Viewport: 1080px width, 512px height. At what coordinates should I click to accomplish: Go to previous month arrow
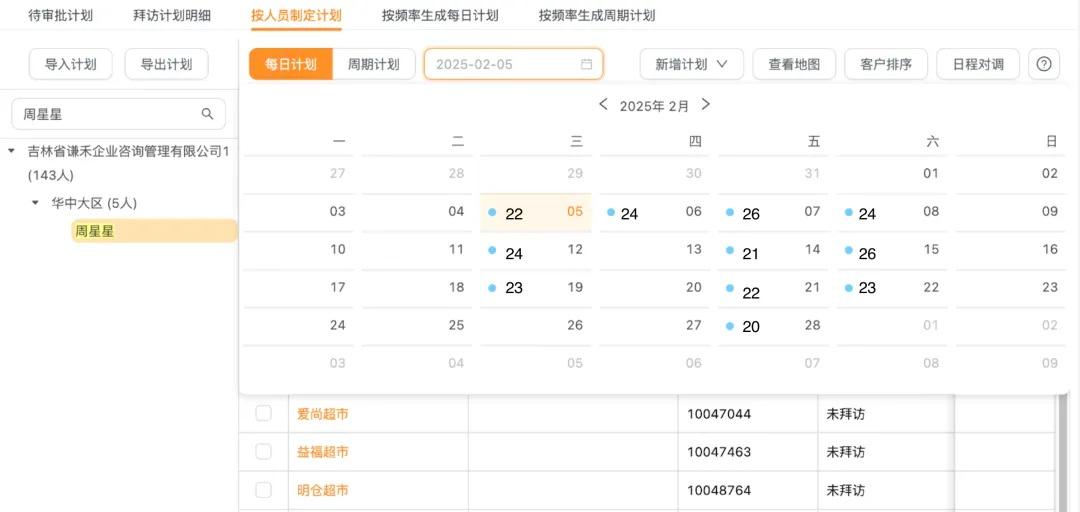603,105
